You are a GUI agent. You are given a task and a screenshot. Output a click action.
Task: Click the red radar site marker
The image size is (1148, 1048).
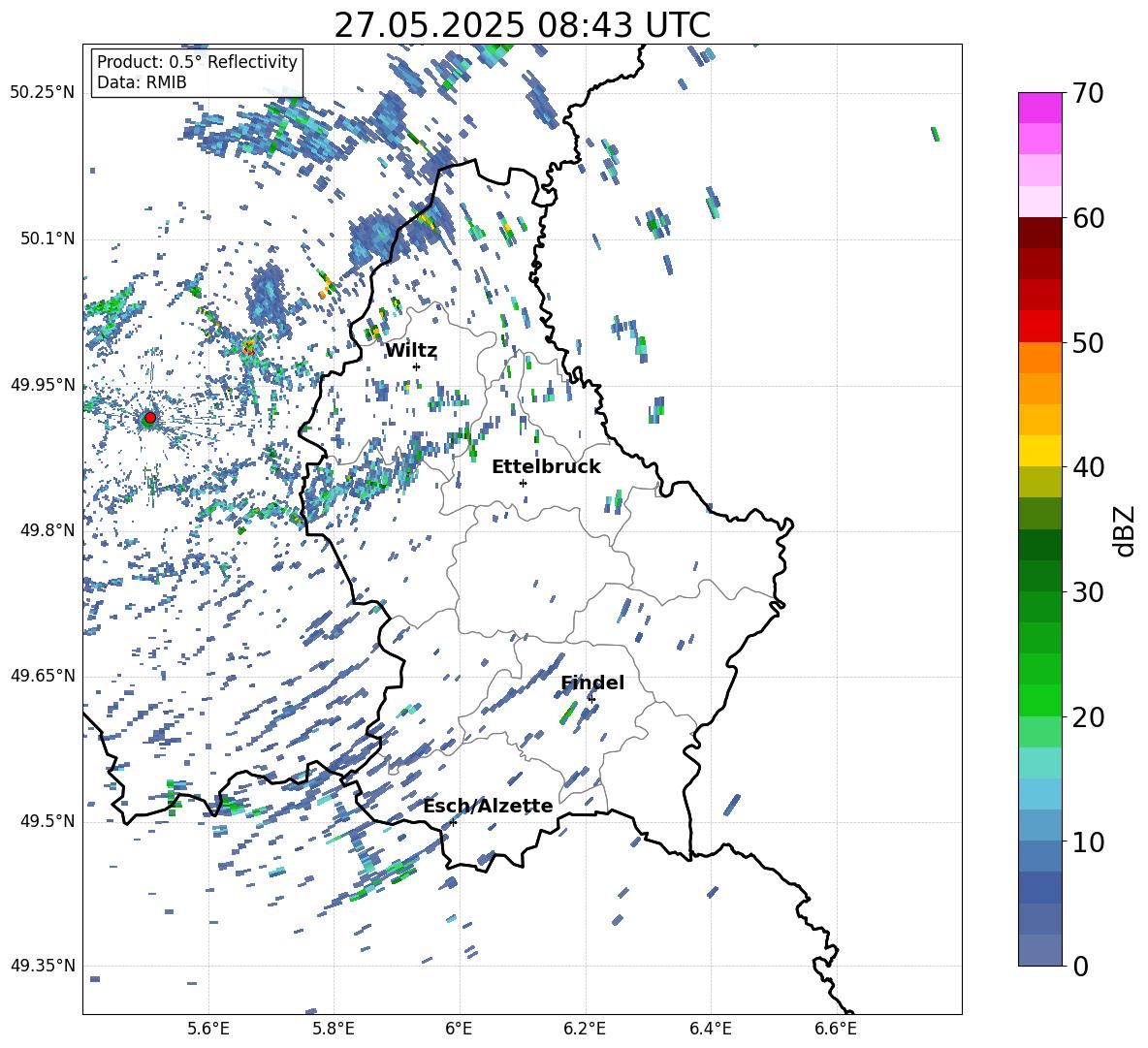(149, 417)
